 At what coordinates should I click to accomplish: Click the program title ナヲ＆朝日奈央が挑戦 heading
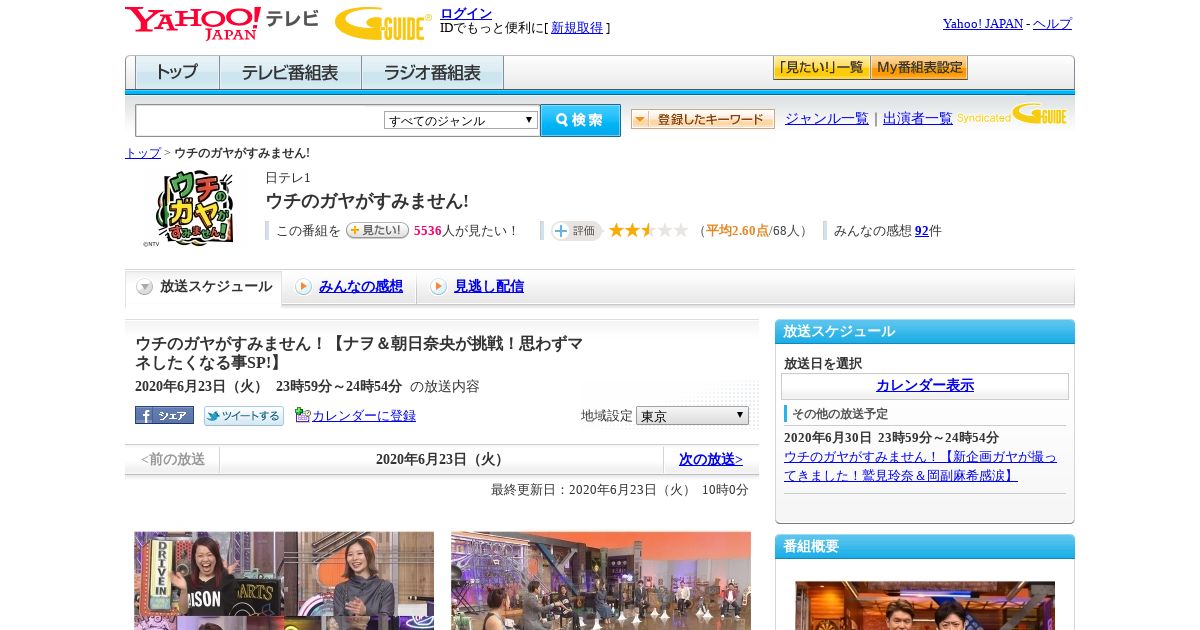point(359,353)
